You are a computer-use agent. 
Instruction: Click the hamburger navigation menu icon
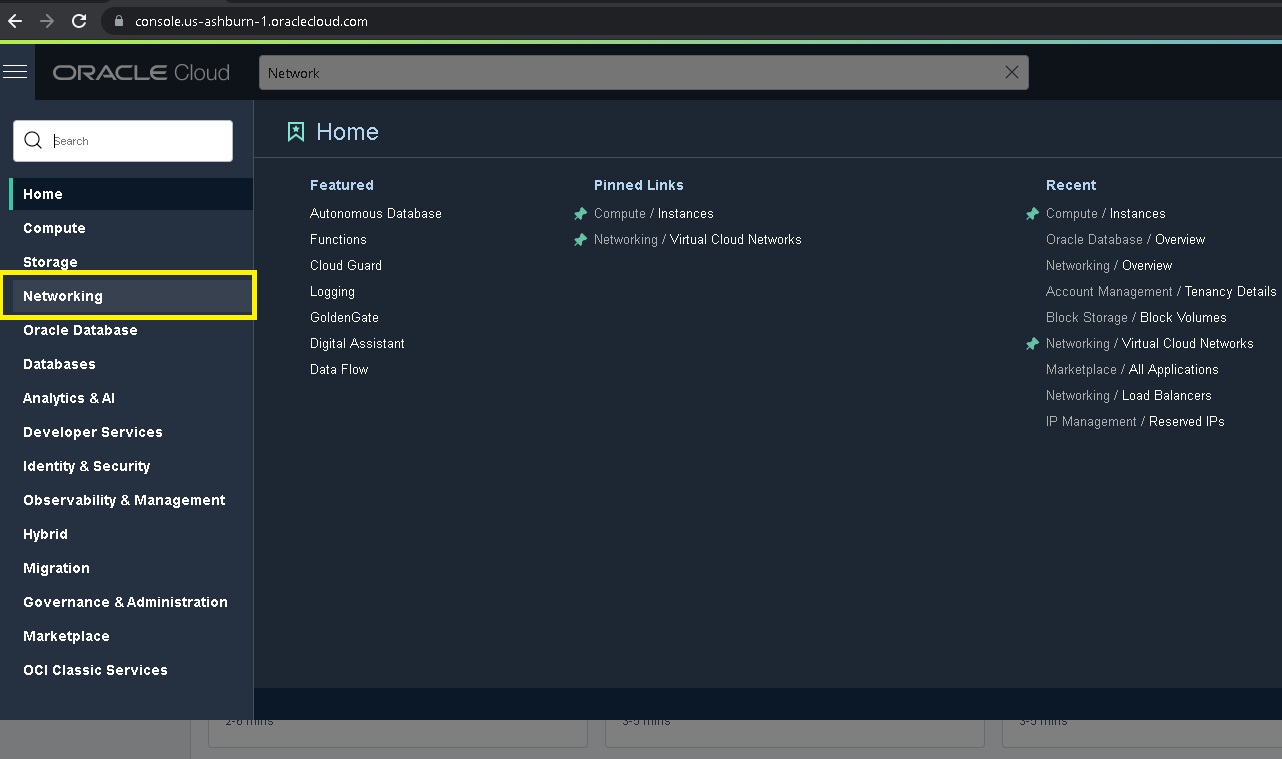point(15,71)
